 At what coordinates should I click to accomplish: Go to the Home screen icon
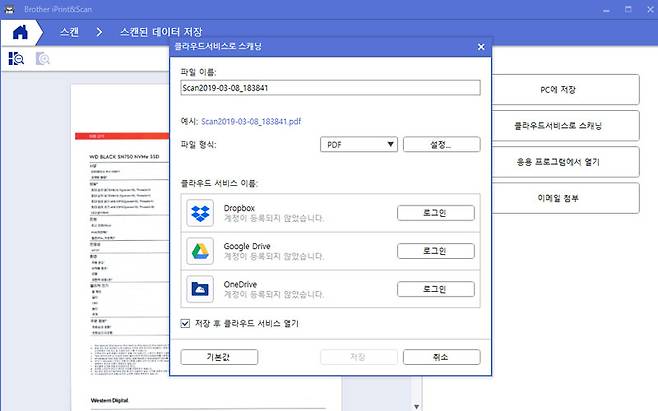20,32
